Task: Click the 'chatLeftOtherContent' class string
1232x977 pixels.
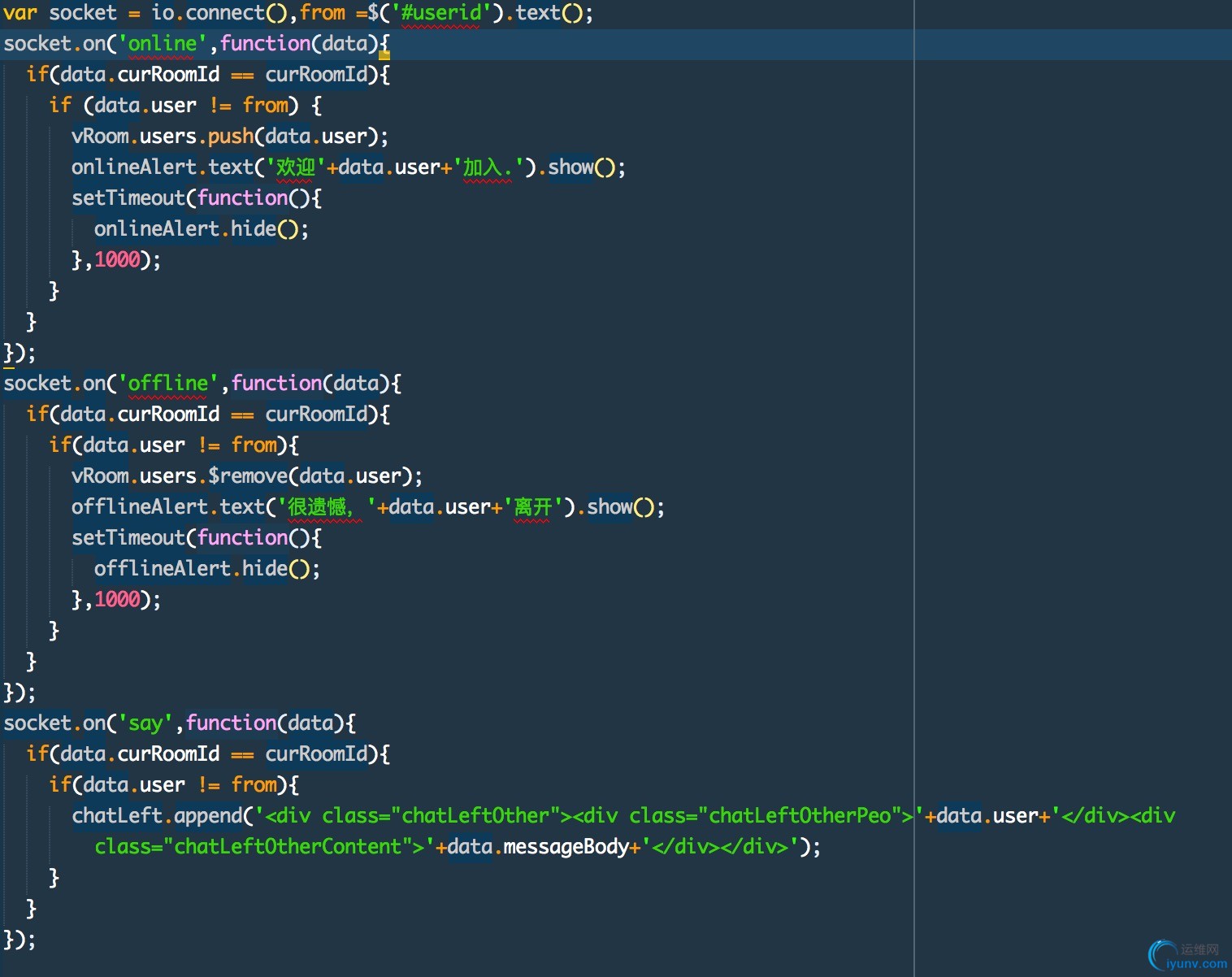Action: pos(288,847)
